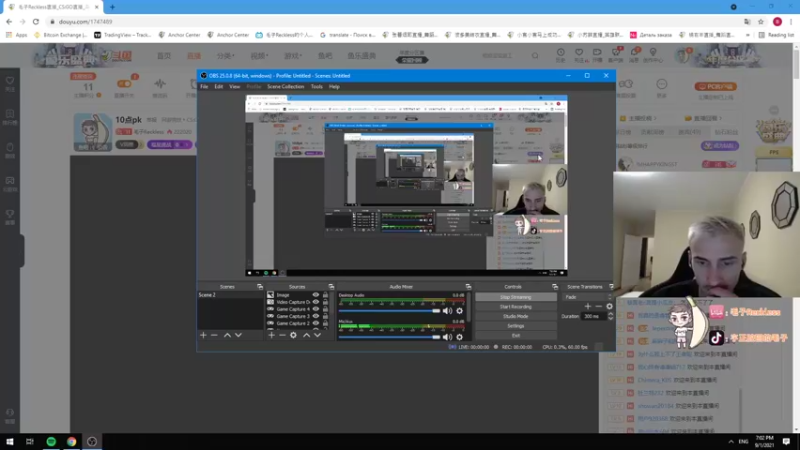
Task: Open OBS View menu
Action: [234, 87]
